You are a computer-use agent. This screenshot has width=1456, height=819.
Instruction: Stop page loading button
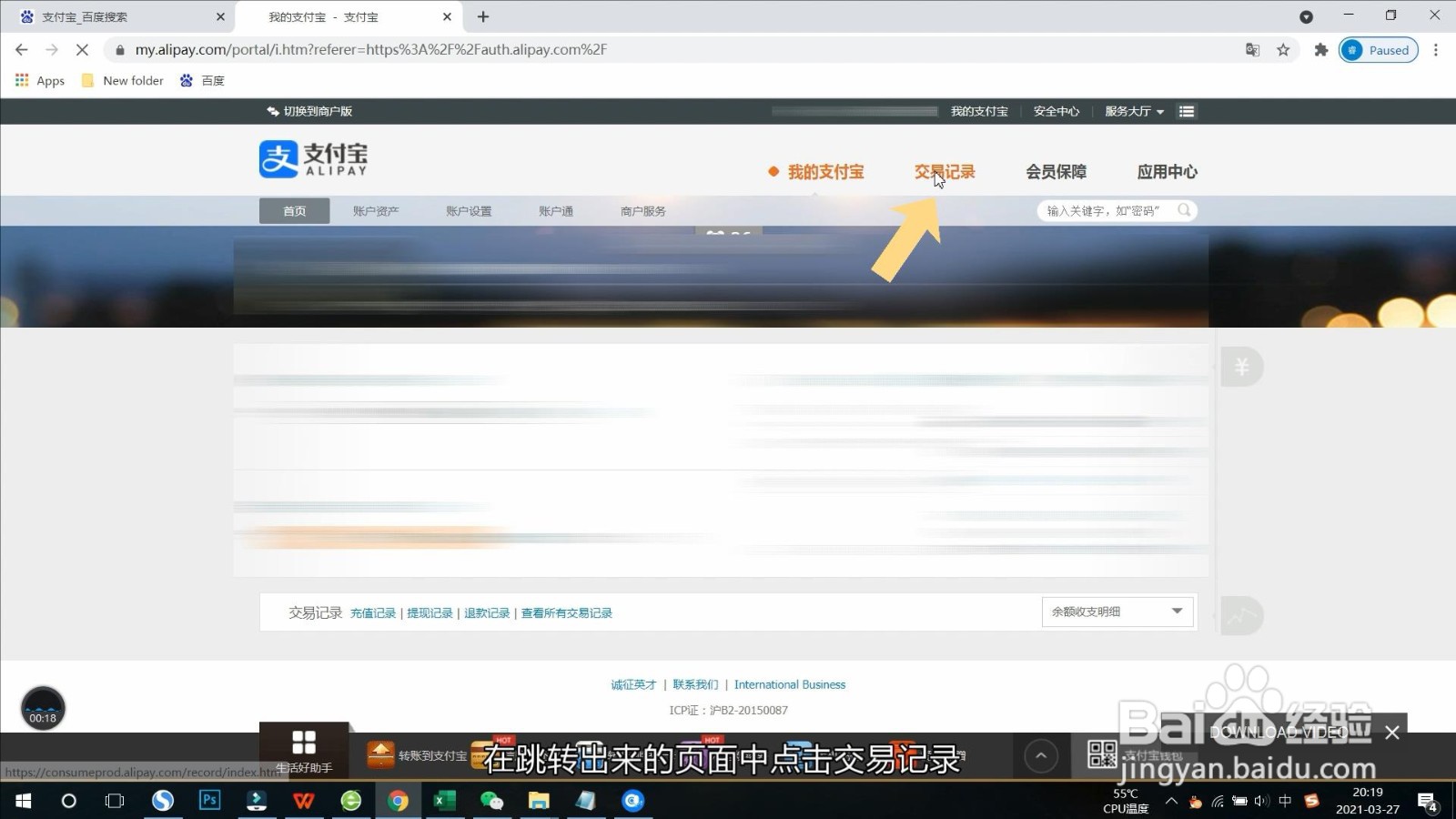[82, 50]
